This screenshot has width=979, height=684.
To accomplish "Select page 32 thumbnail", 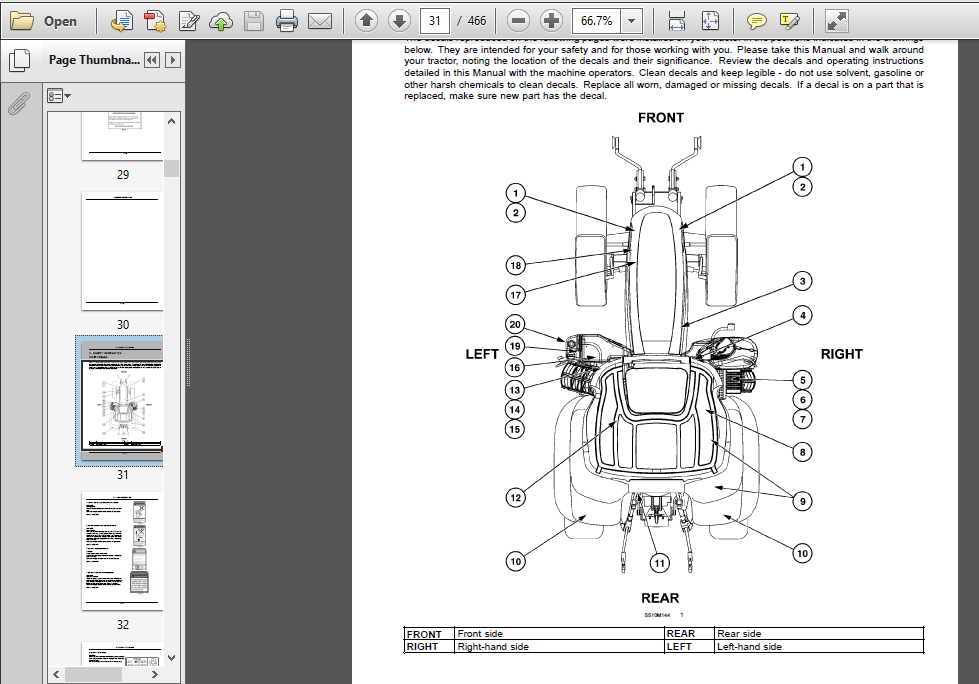I will tap(122, 550).
